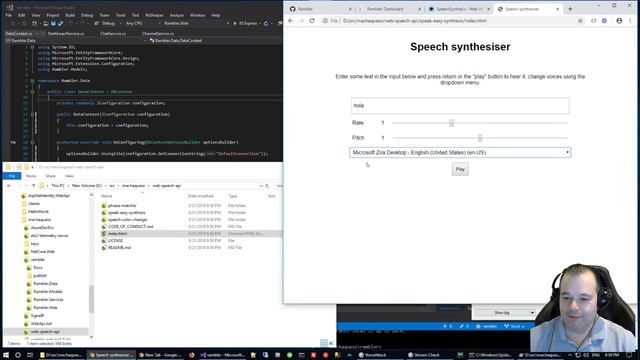
Task: Switch to the ChatService.cs editor tab
Action: [x=113, y=33]
